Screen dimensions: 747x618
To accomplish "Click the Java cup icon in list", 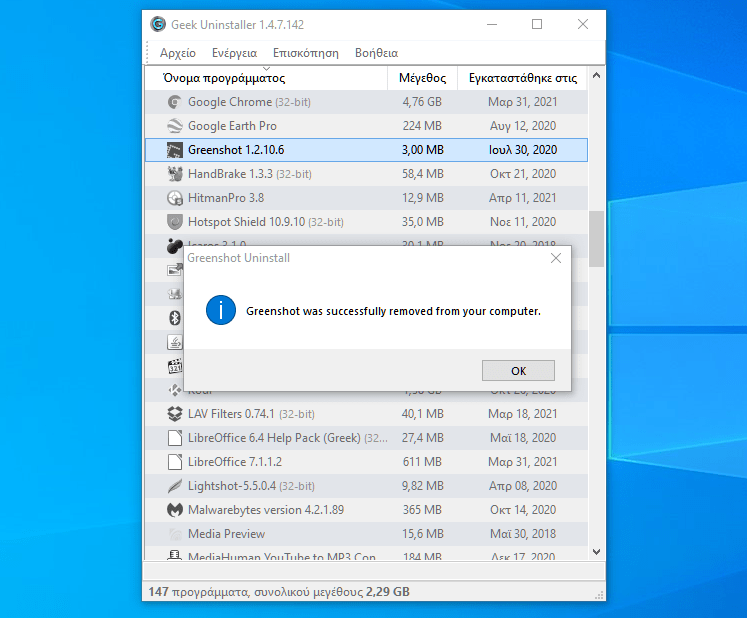I will [x=175, y=342].
